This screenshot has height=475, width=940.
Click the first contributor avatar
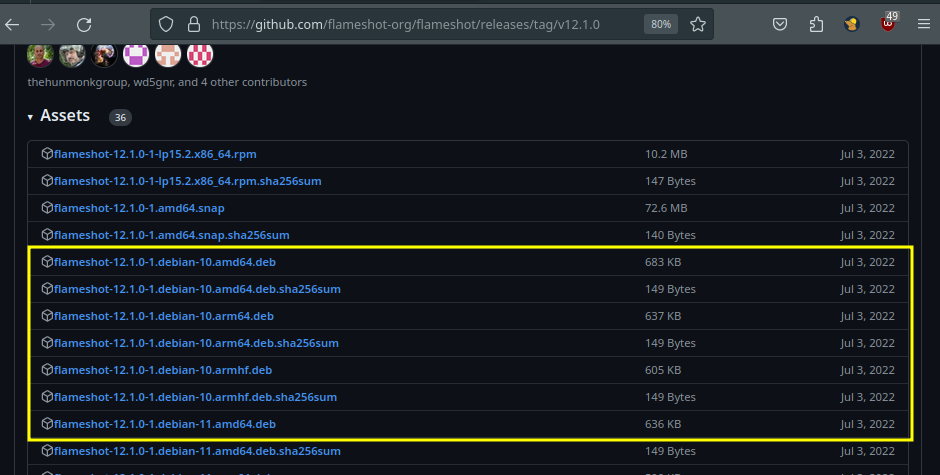pyautogui.click(x=40, y=55)
